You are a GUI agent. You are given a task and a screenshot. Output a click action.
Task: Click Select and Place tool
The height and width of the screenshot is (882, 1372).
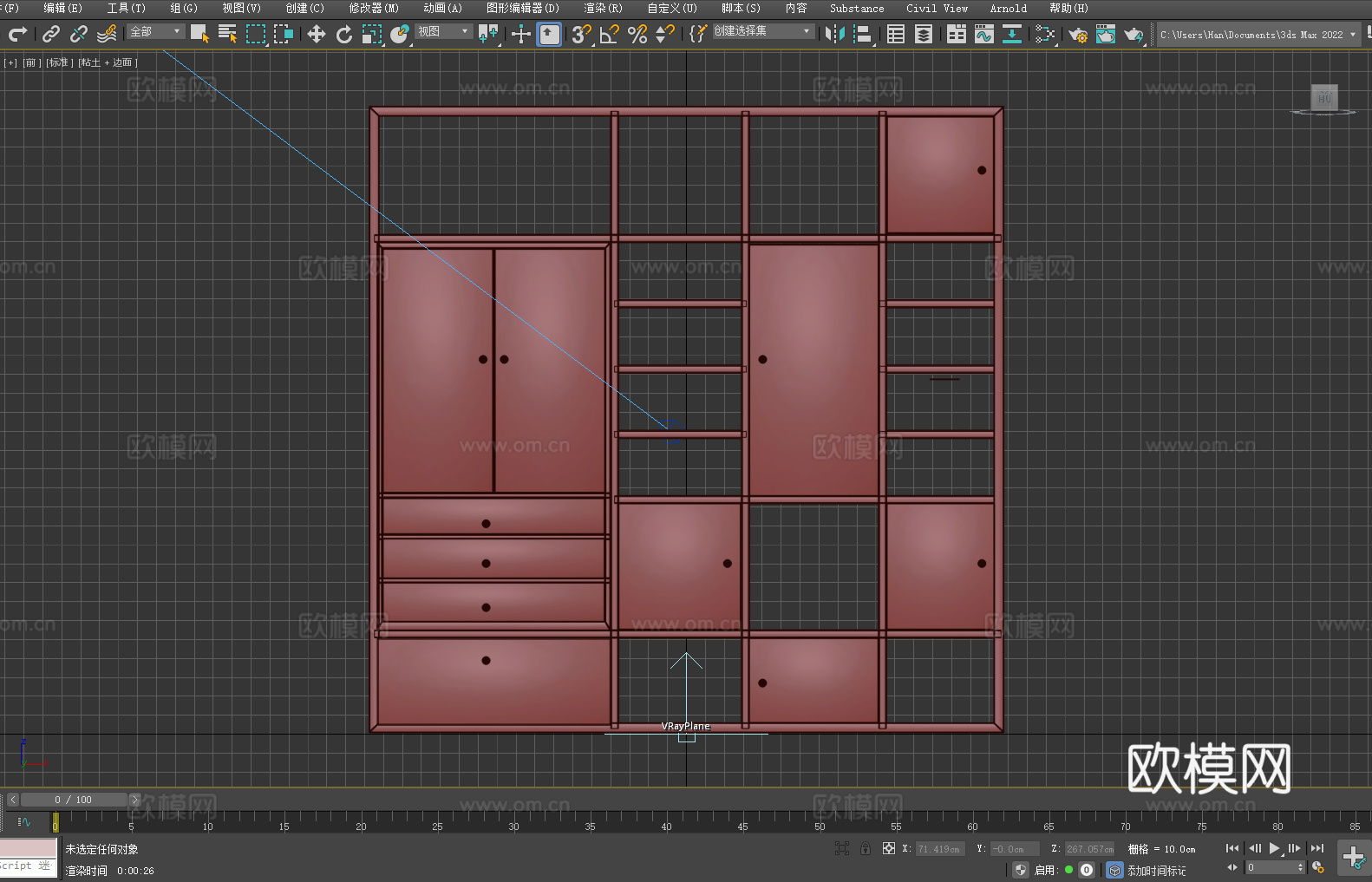tap(400, 34)
